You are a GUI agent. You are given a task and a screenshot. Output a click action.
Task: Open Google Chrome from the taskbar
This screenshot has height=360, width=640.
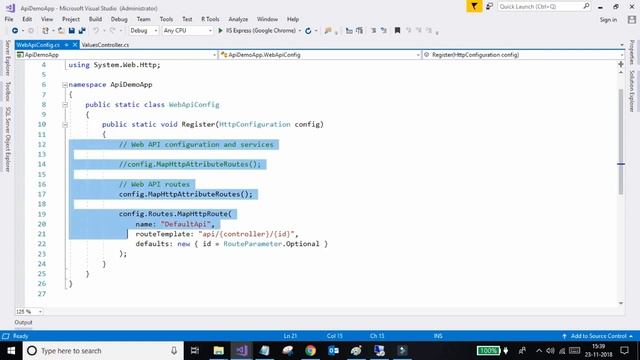pos(311,351)
